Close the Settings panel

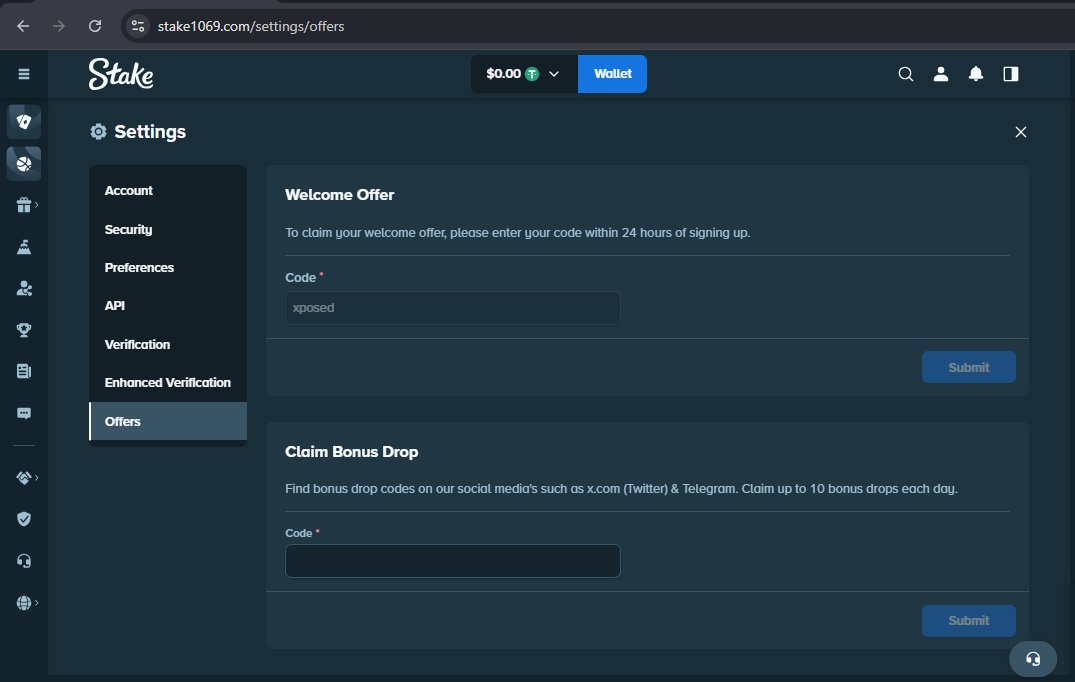pos(1021,132)
